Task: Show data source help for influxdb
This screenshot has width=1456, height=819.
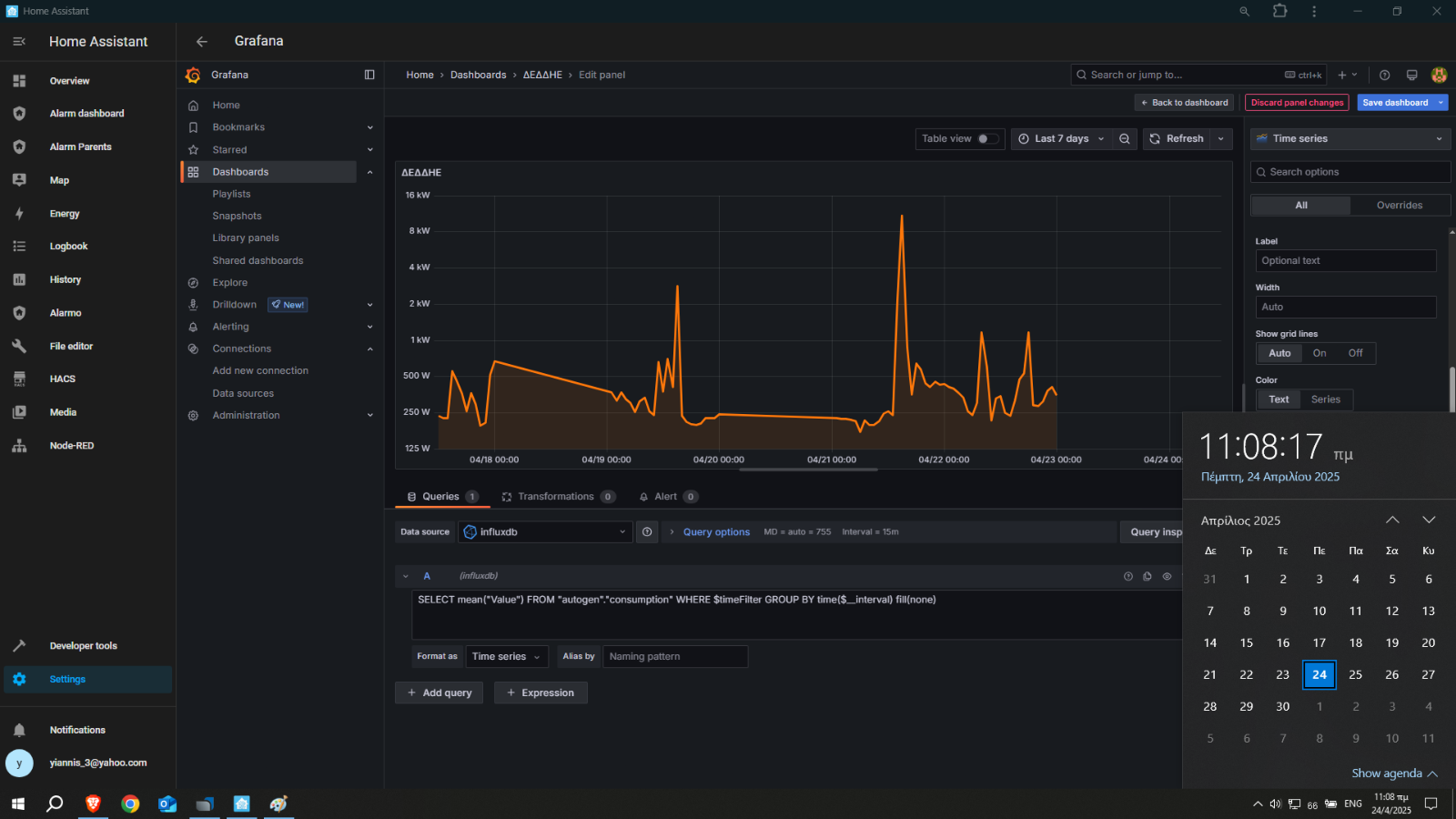Action: [647, 532]
